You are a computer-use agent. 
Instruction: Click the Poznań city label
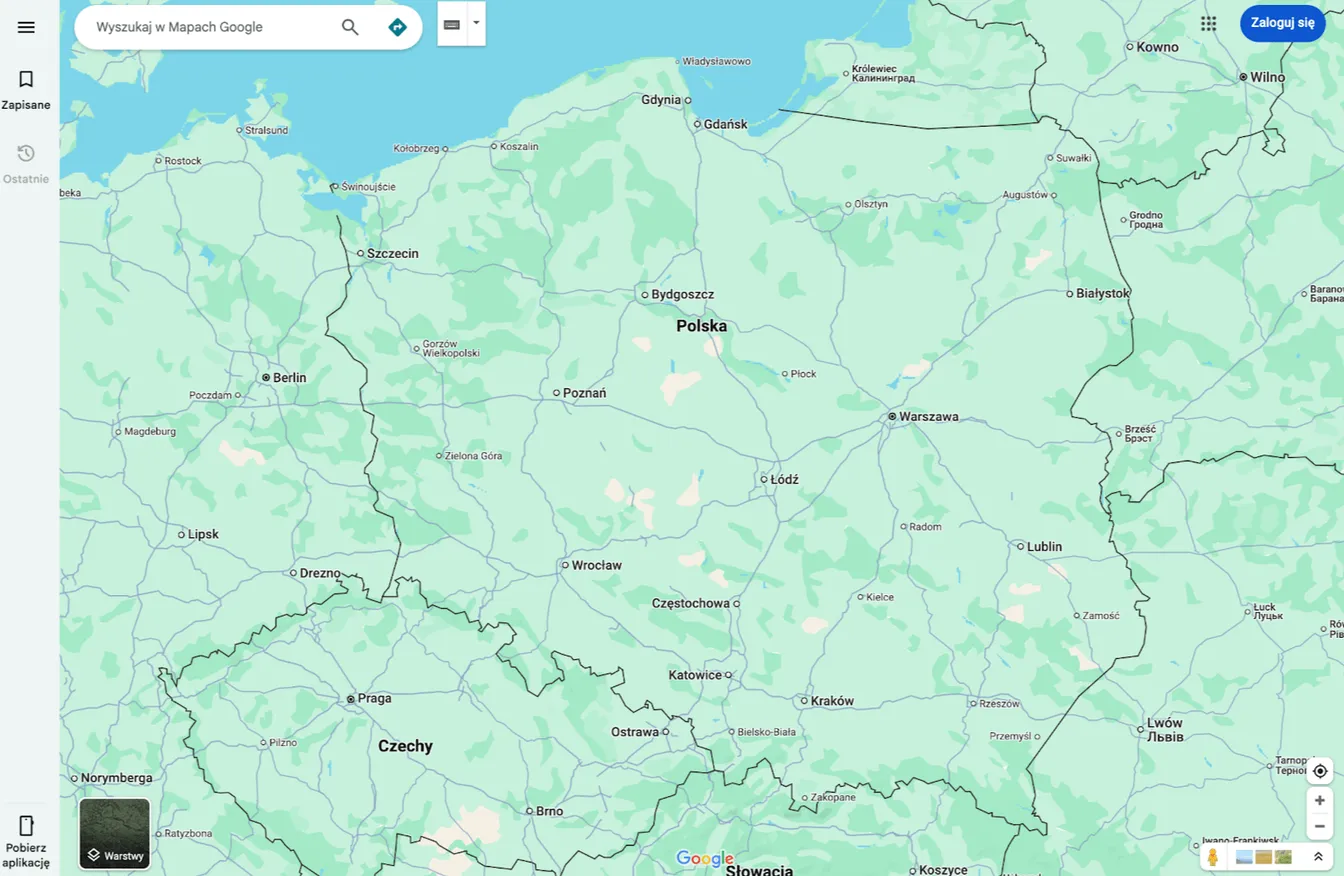click(585, 393)
